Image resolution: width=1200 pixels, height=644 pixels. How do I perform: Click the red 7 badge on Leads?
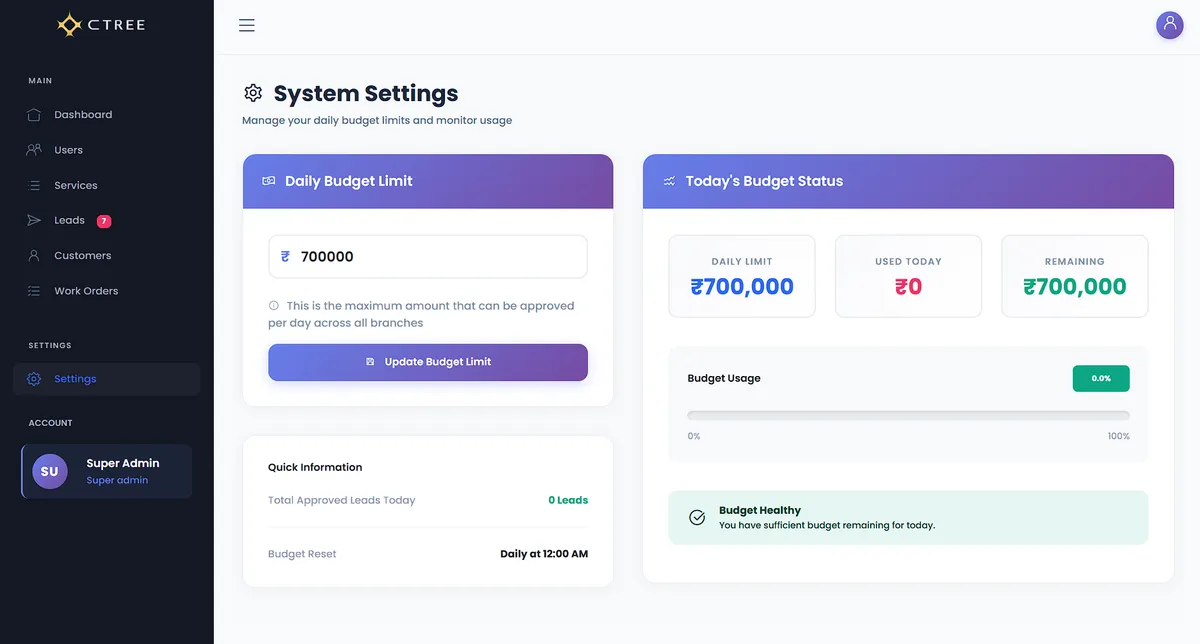(104, 220)
